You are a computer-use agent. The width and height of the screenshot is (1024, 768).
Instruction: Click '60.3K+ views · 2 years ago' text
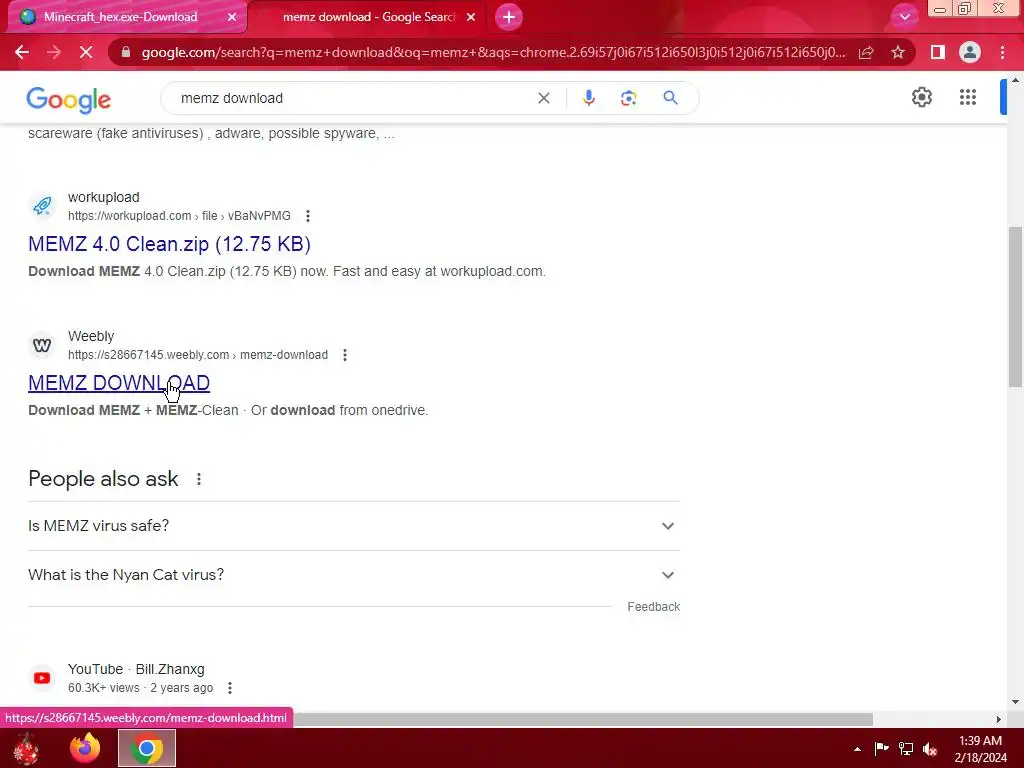[140, 688]
